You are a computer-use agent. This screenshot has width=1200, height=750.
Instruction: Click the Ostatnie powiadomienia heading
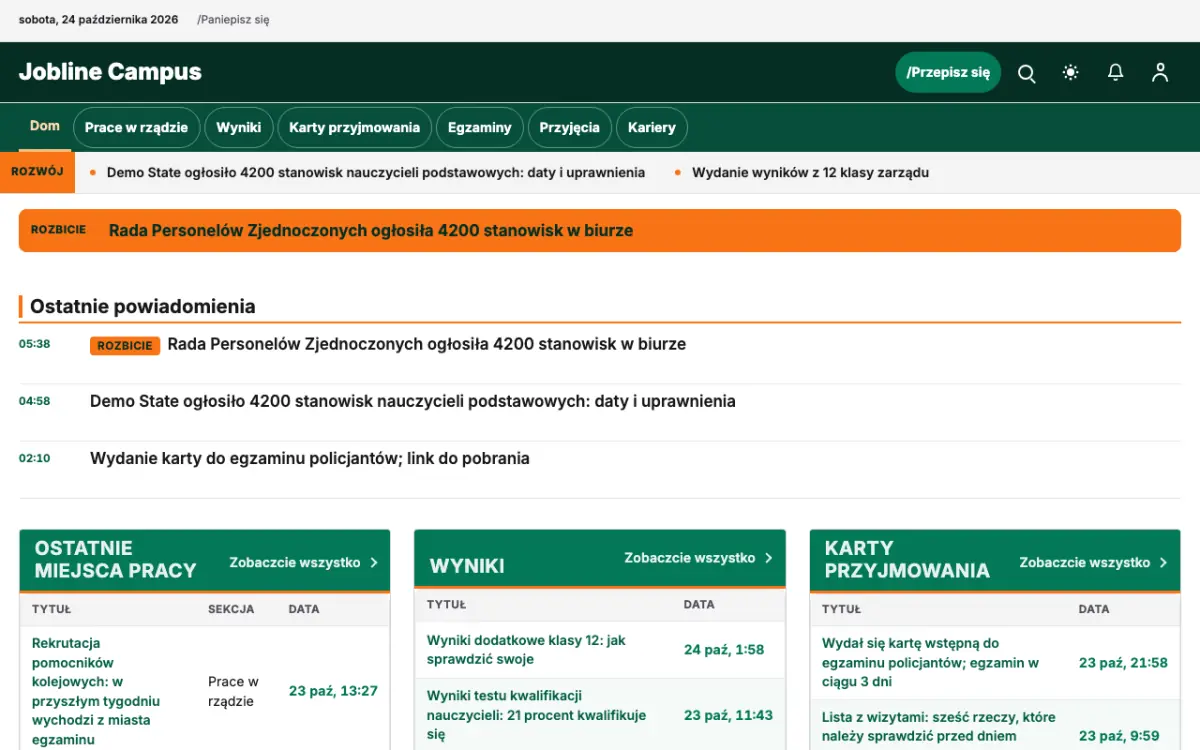tap(143, 307)
